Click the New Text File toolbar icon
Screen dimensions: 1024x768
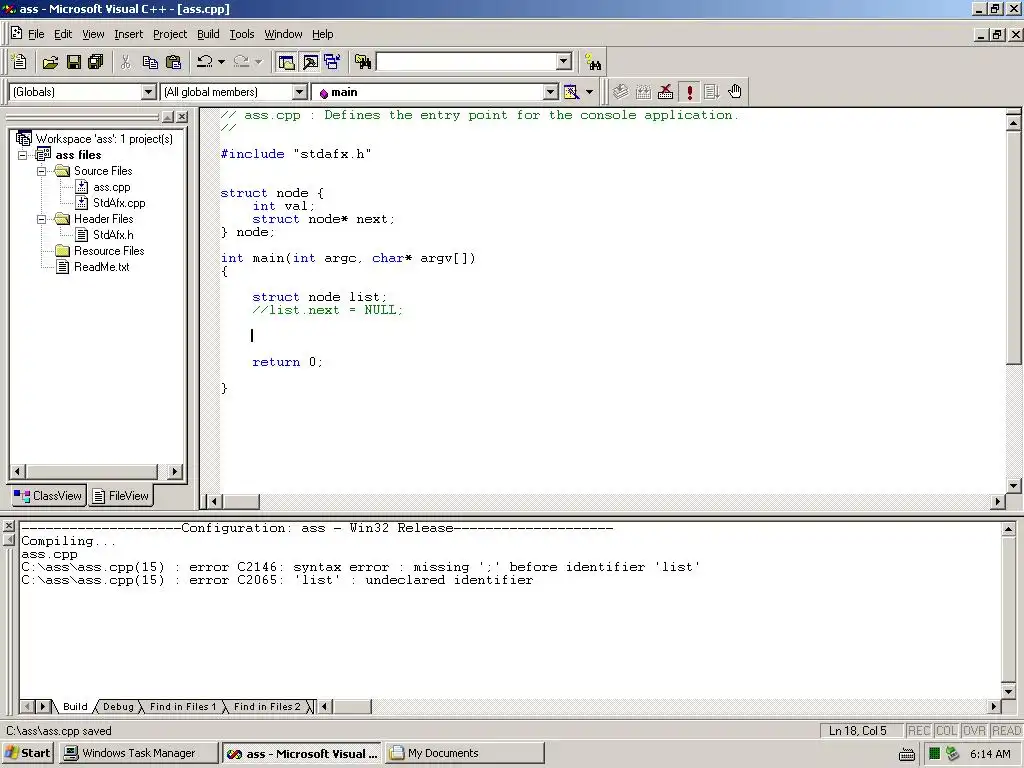[x=19, y=62]
